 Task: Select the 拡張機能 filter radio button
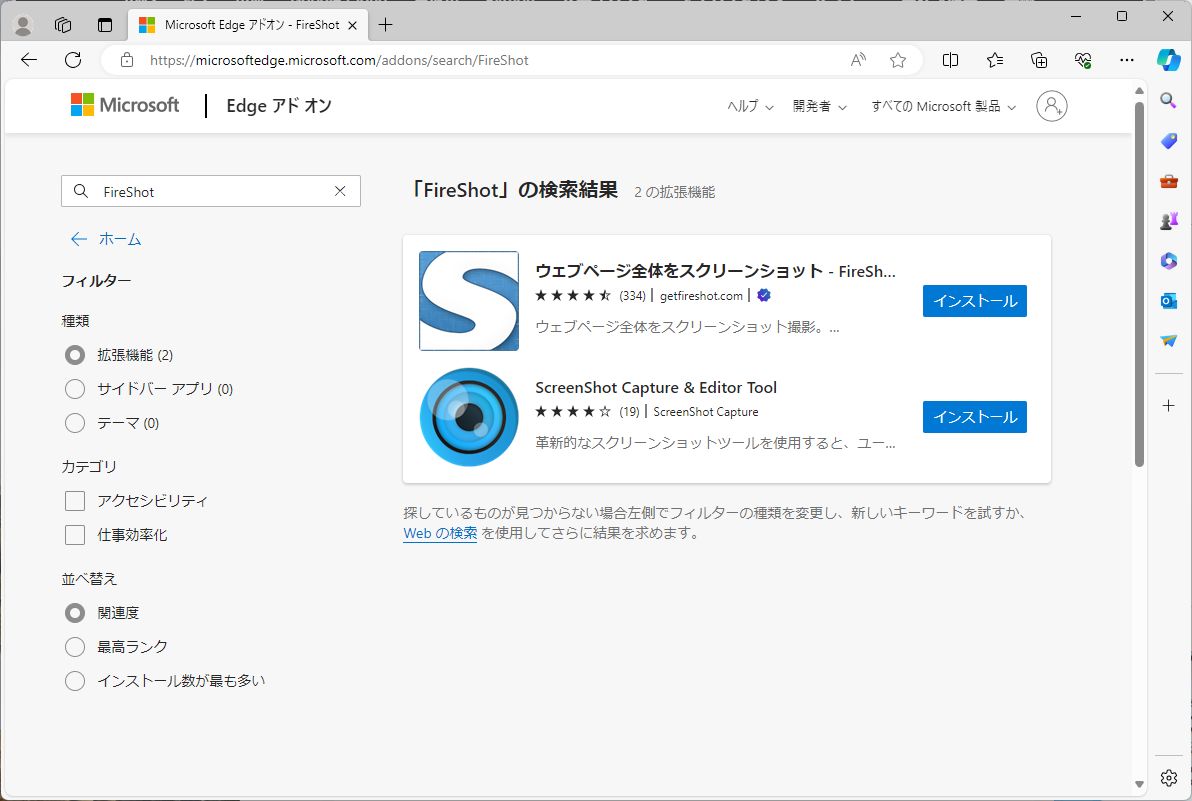[74, 355]
